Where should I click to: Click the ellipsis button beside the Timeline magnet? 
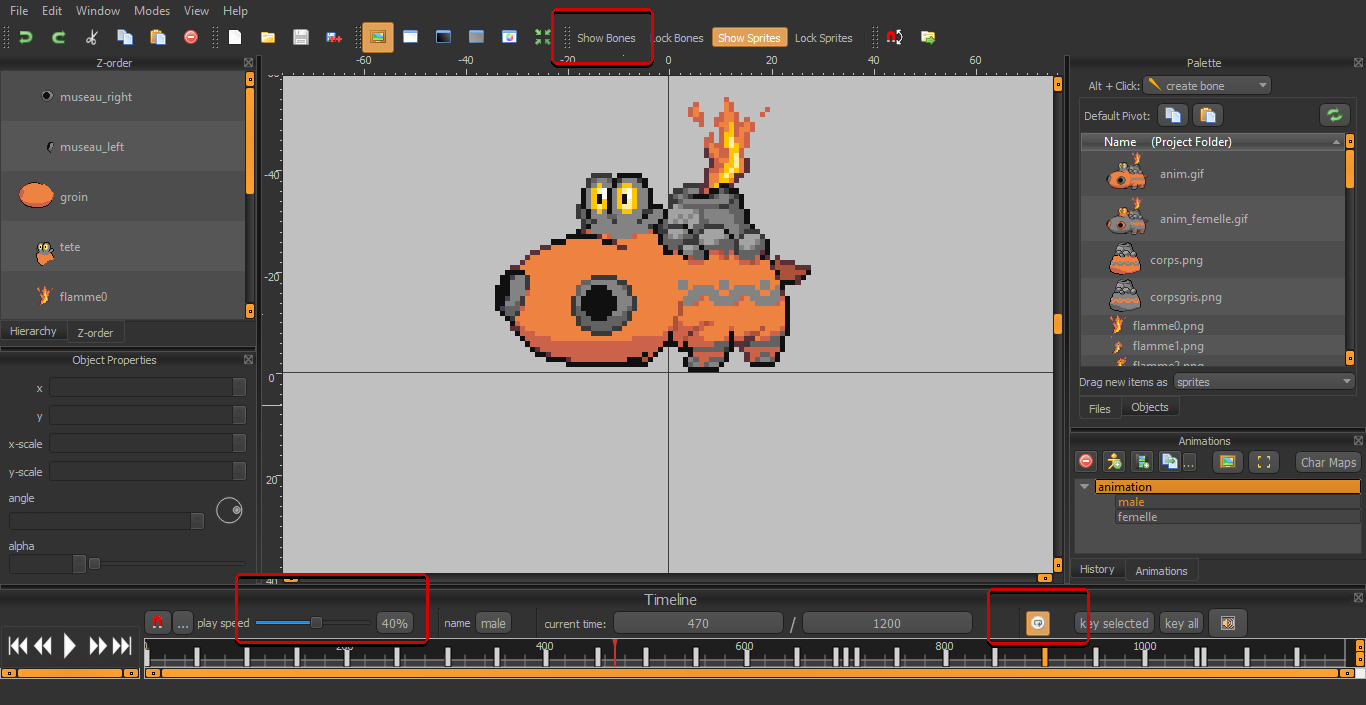(x=183, y=623)
